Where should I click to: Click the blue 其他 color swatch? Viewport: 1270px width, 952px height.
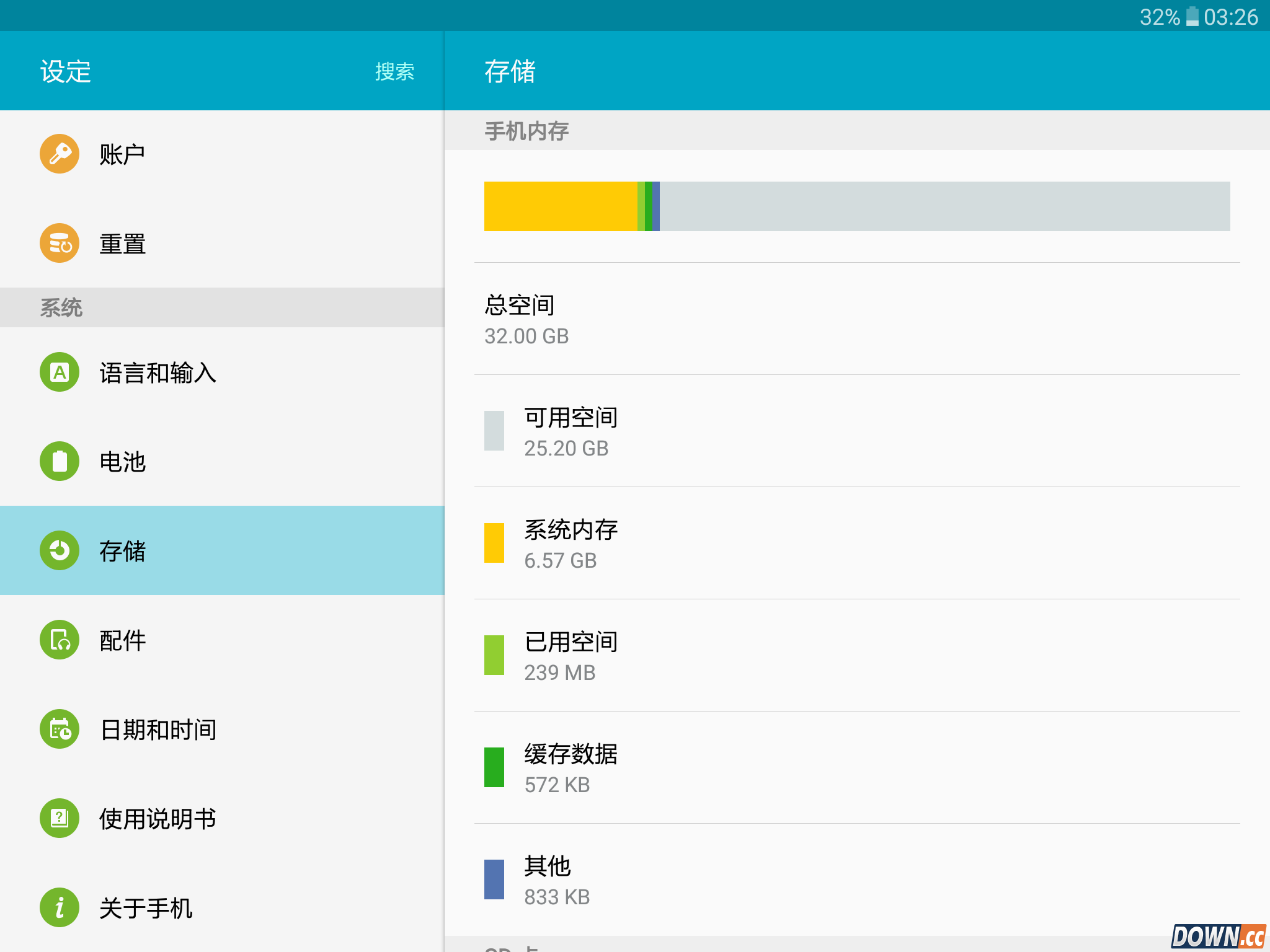494,879
